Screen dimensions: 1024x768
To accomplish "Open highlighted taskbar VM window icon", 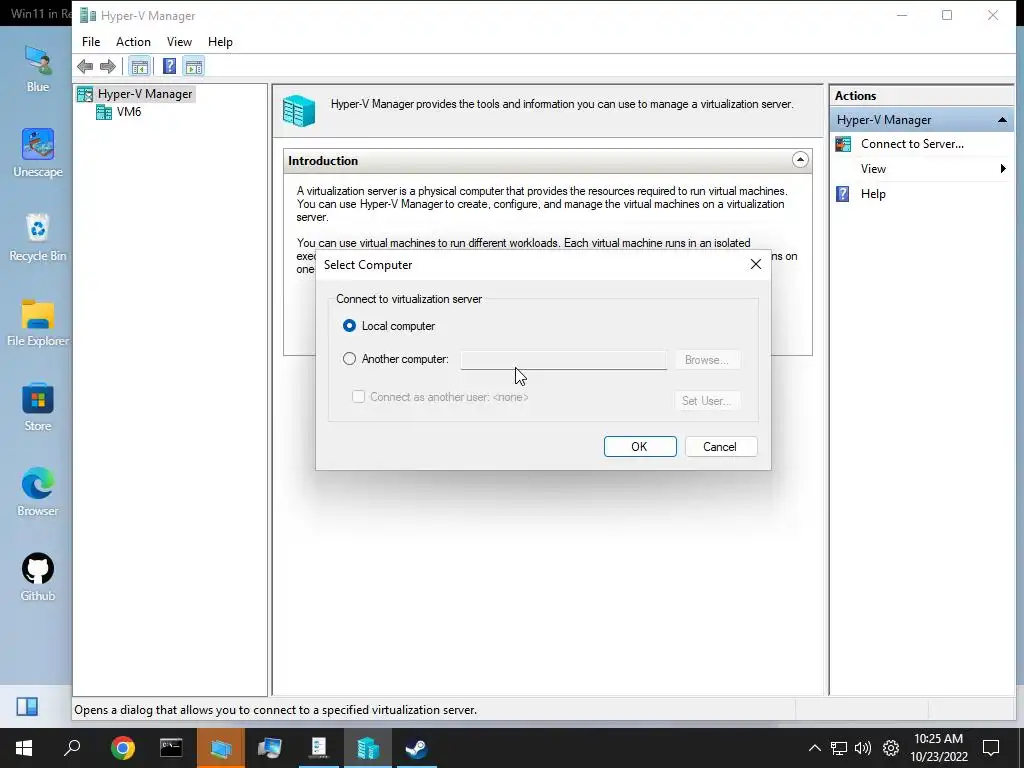I will coord(220,748).
